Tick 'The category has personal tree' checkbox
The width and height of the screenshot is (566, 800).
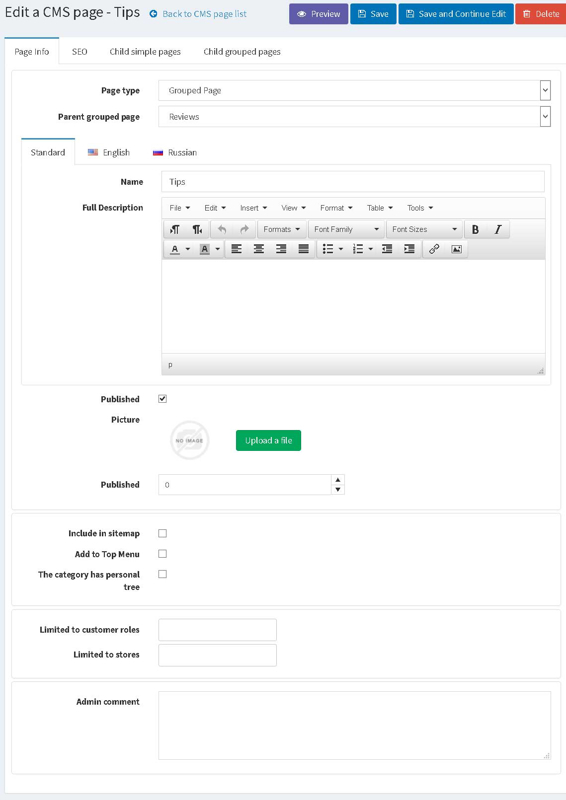pyautogui.click(x=162, y=574)
